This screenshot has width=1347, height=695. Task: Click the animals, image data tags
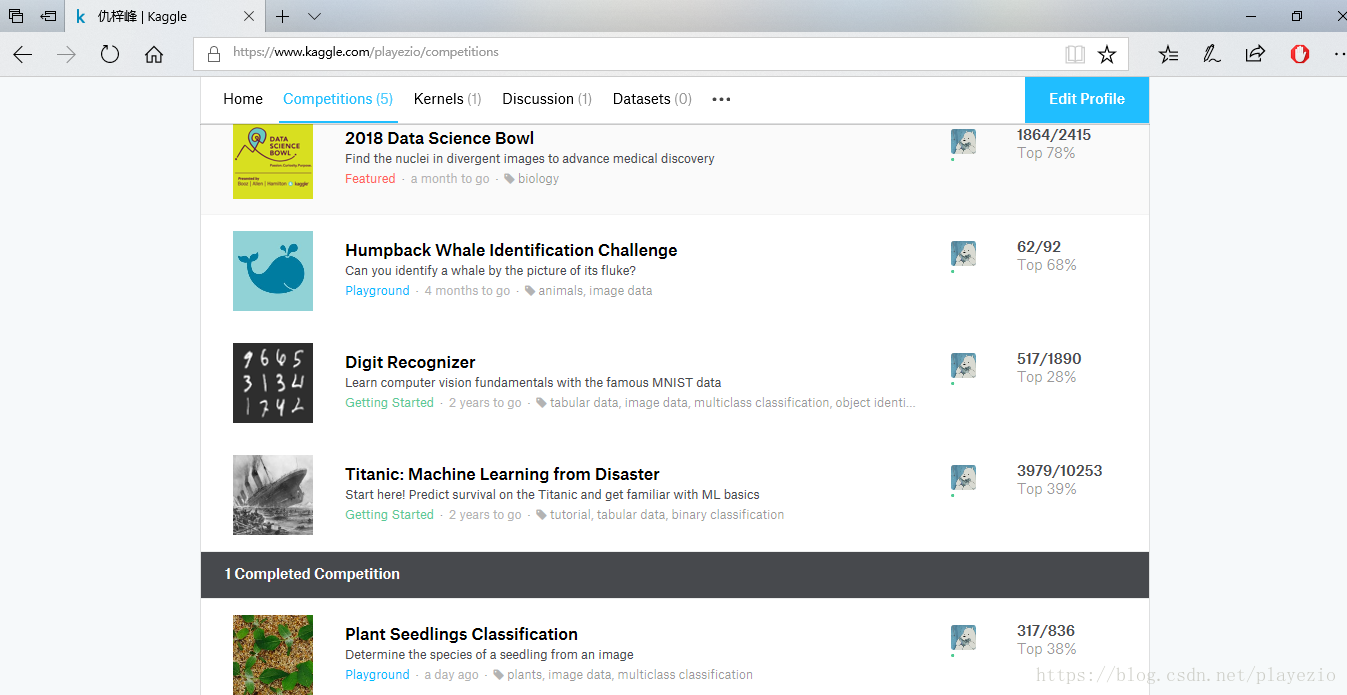click(595, 291)
